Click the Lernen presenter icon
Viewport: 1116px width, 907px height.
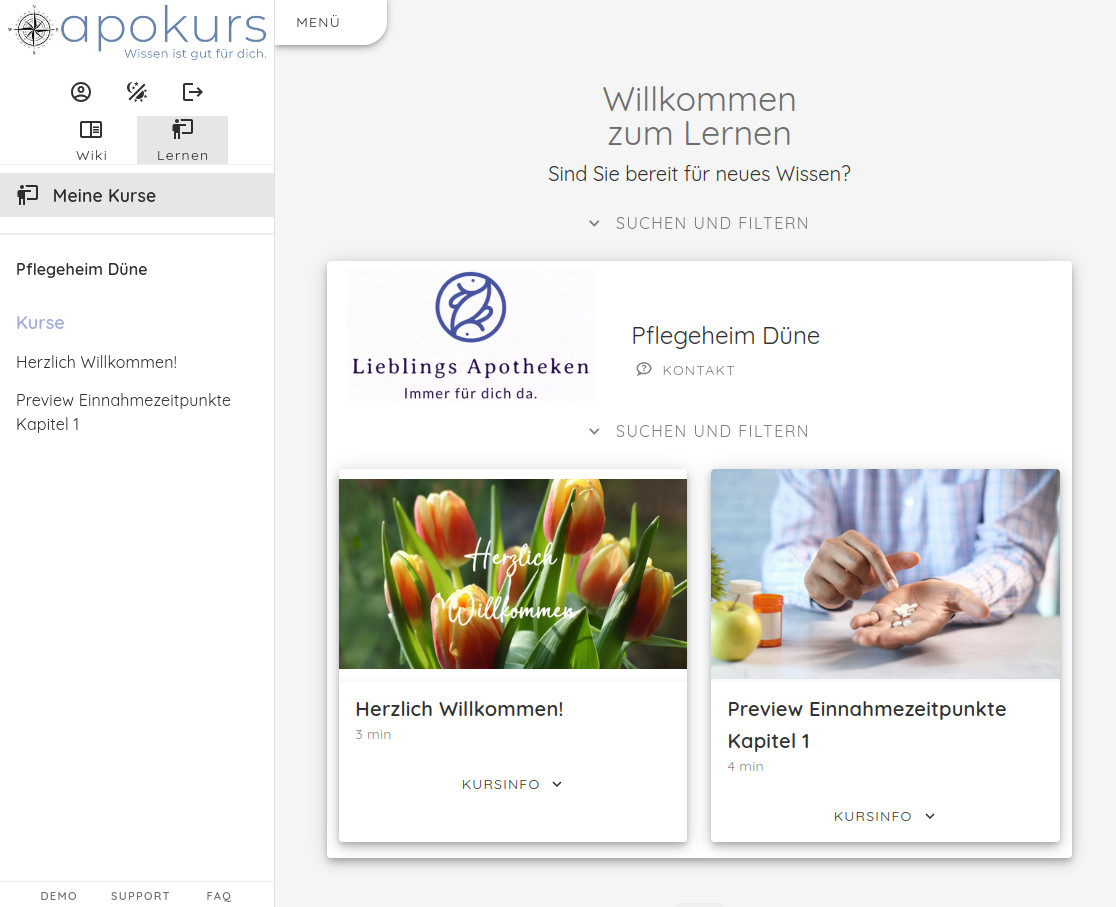182,129
